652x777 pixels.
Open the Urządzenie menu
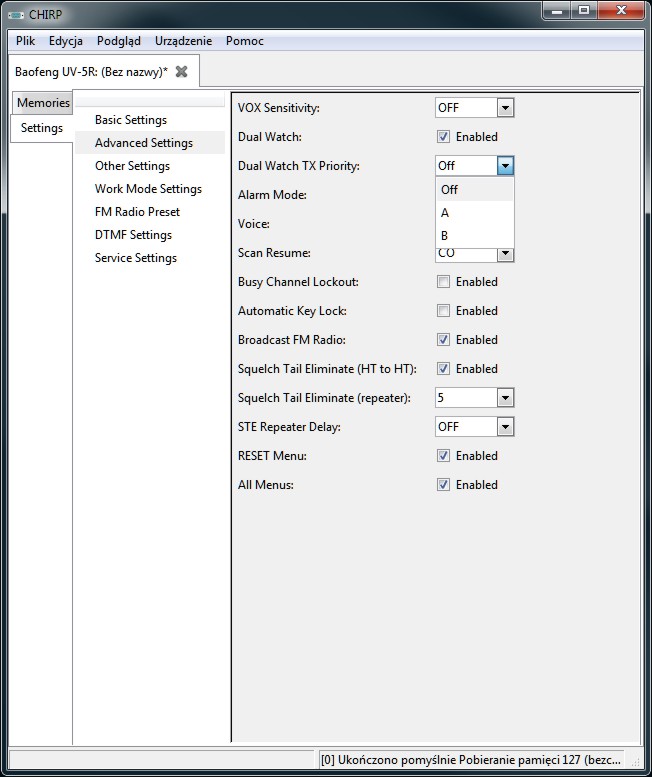tap(183, 41)
